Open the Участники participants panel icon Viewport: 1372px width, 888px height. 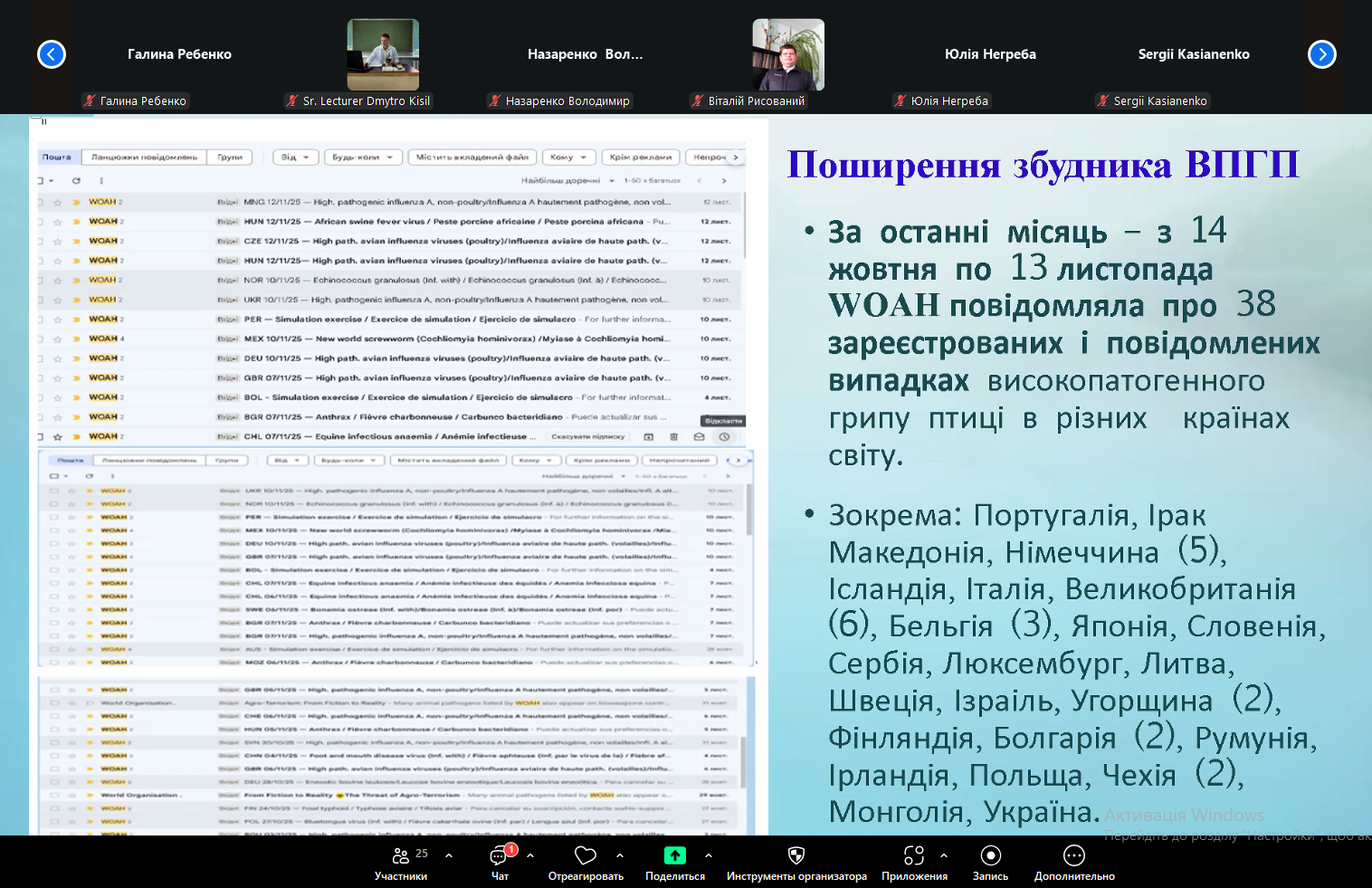coord(401,855)
